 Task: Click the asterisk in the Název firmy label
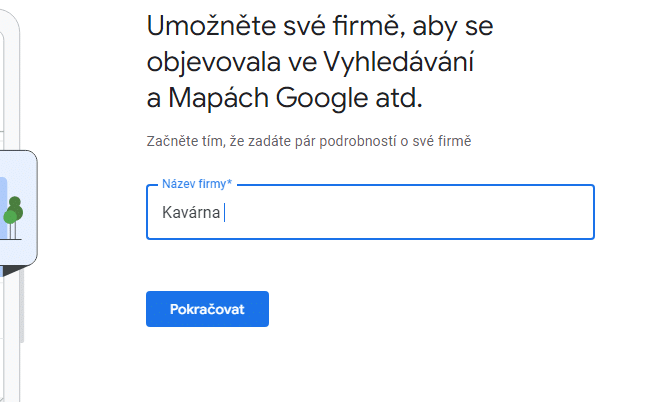click(229, 182)
